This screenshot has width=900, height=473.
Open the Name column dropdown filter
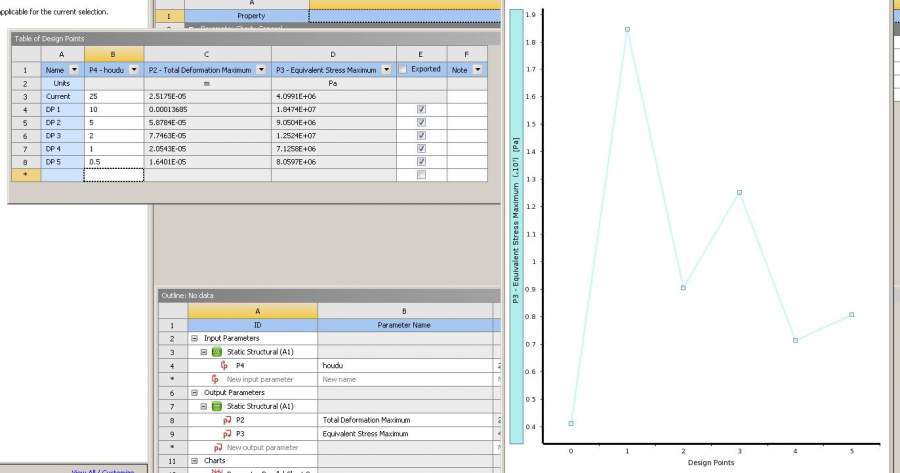tap(74, 69)
